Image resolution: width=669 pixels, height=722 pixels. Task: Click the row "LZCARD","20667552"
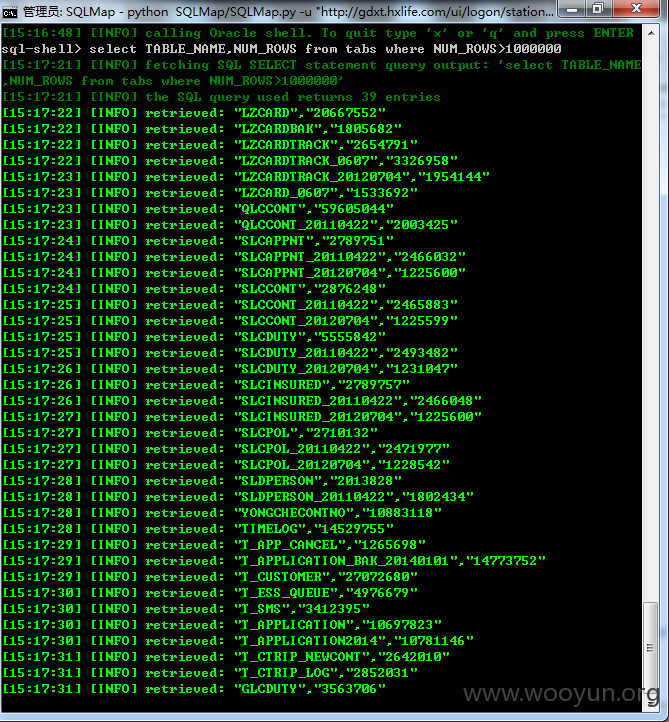[x=194, y=113]
